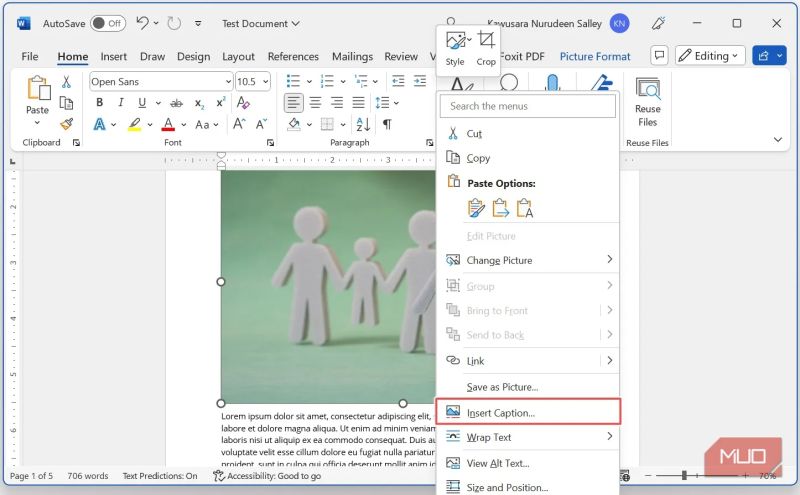800x495 pixels.
Task: Choose Insert Caption from context menu
Action: click(528, 412)
